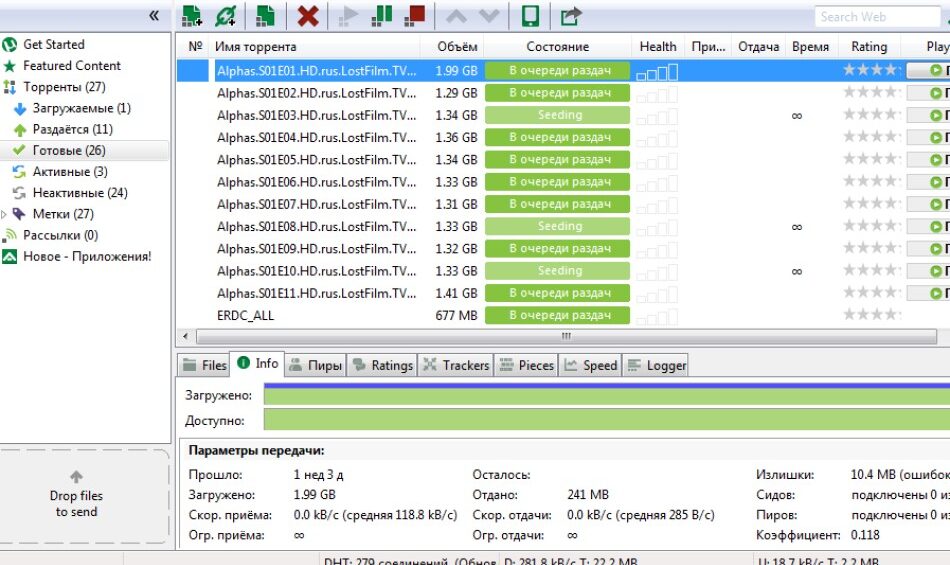Click Drop files to send area
This screenshot has width=950, height=565.
click(x=77, y=497)
